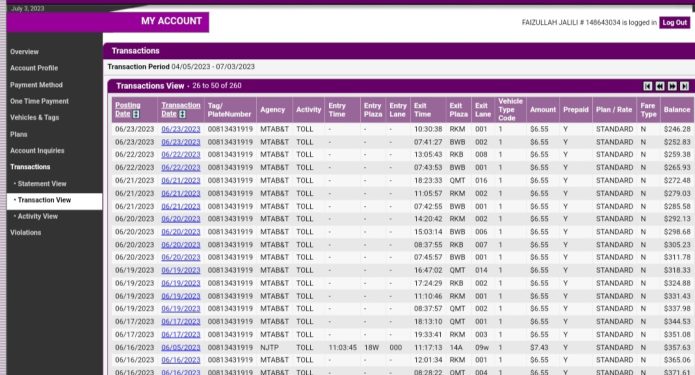Click the NJTP agency cell

pos(269,348)
